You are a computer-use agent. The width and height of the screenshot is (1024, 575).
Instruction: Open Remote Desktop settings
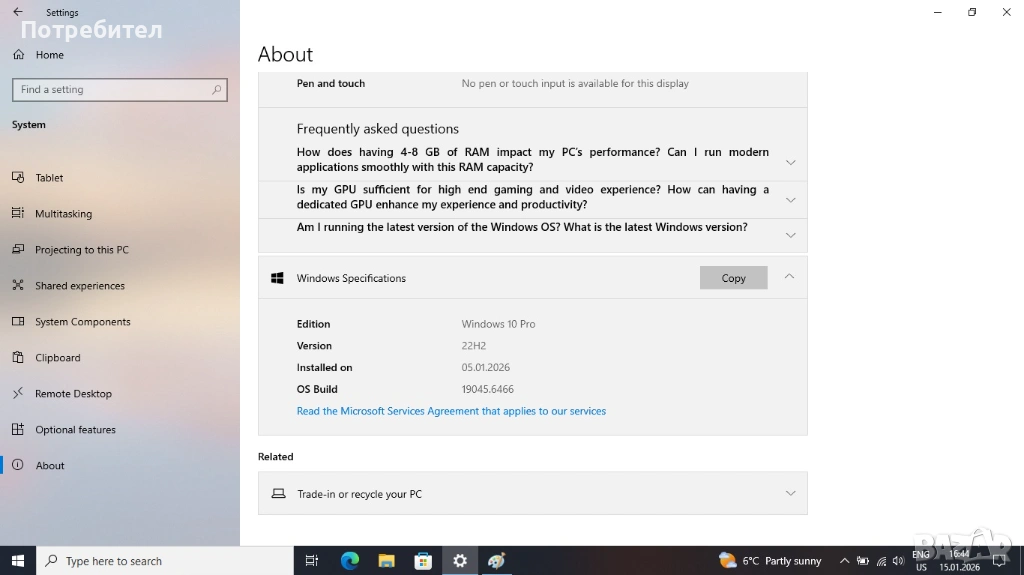click(73, 394)
